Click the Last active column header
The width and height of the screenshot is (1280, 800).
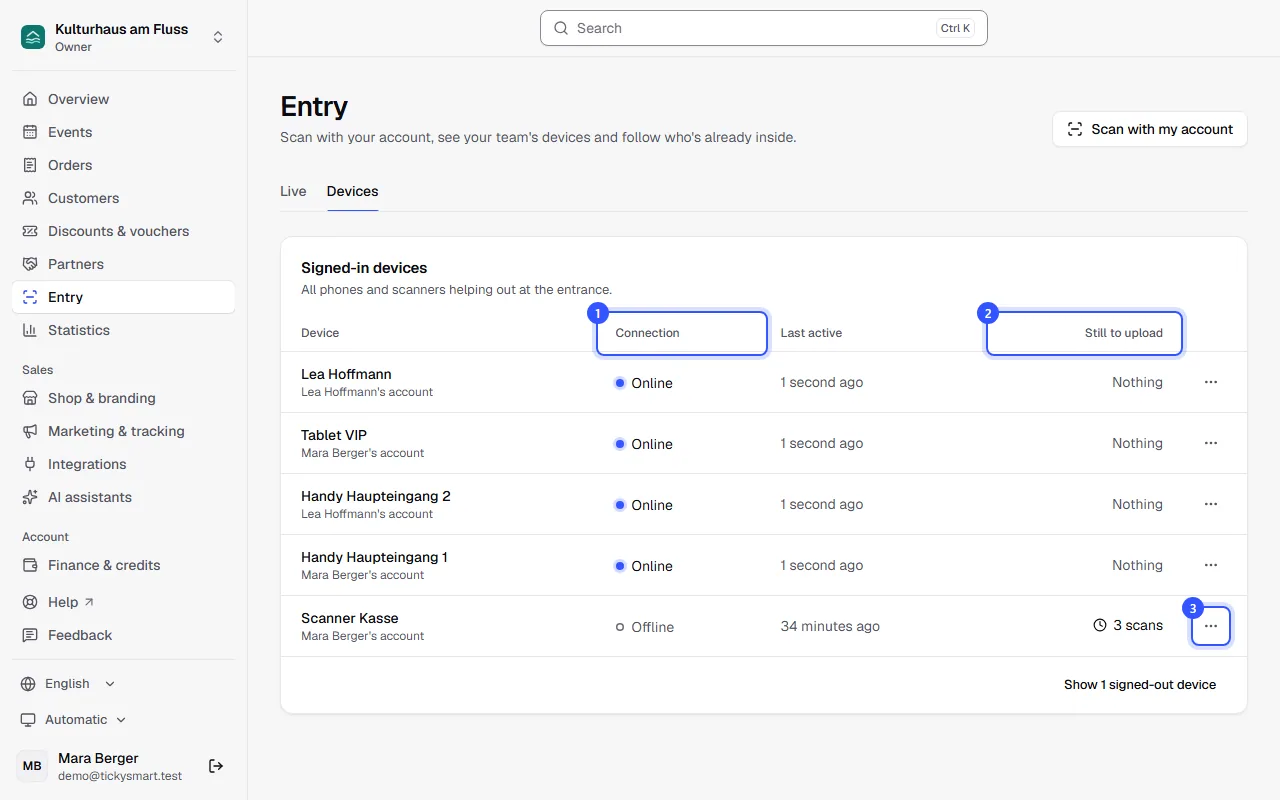[x=811, y=333]
